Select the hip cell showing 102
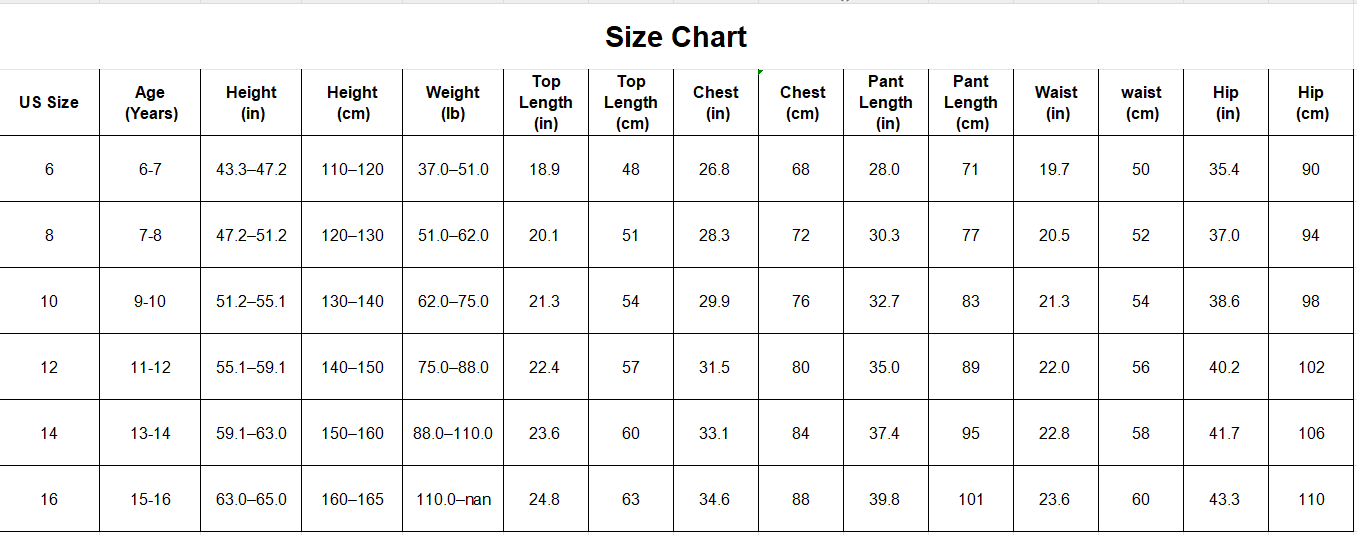This screenshot has height=535, width=1357. 1311,367
